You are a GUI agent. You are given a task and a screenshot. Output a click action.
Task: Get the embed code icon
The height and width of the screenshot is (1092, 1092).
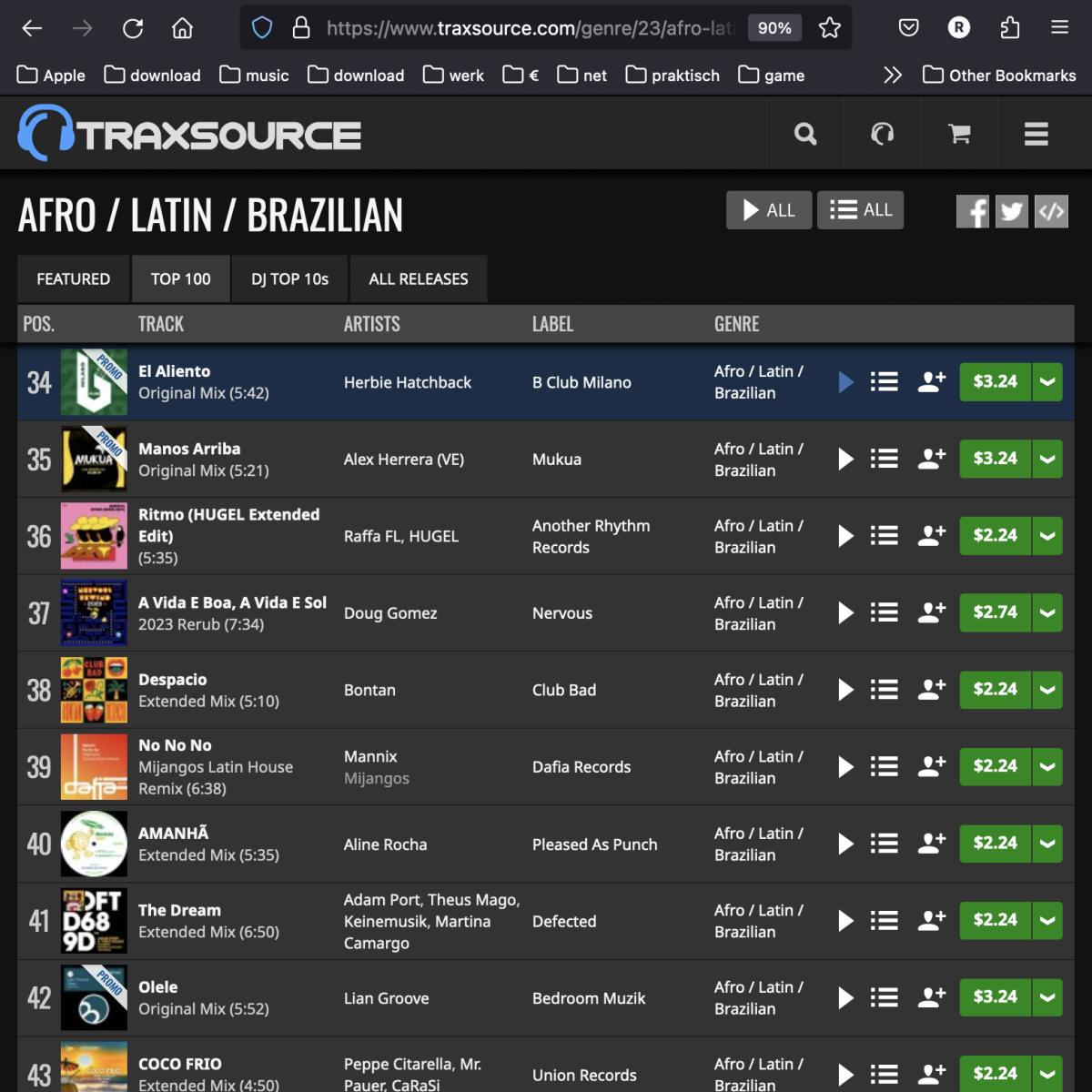[x=1051, y=212]
